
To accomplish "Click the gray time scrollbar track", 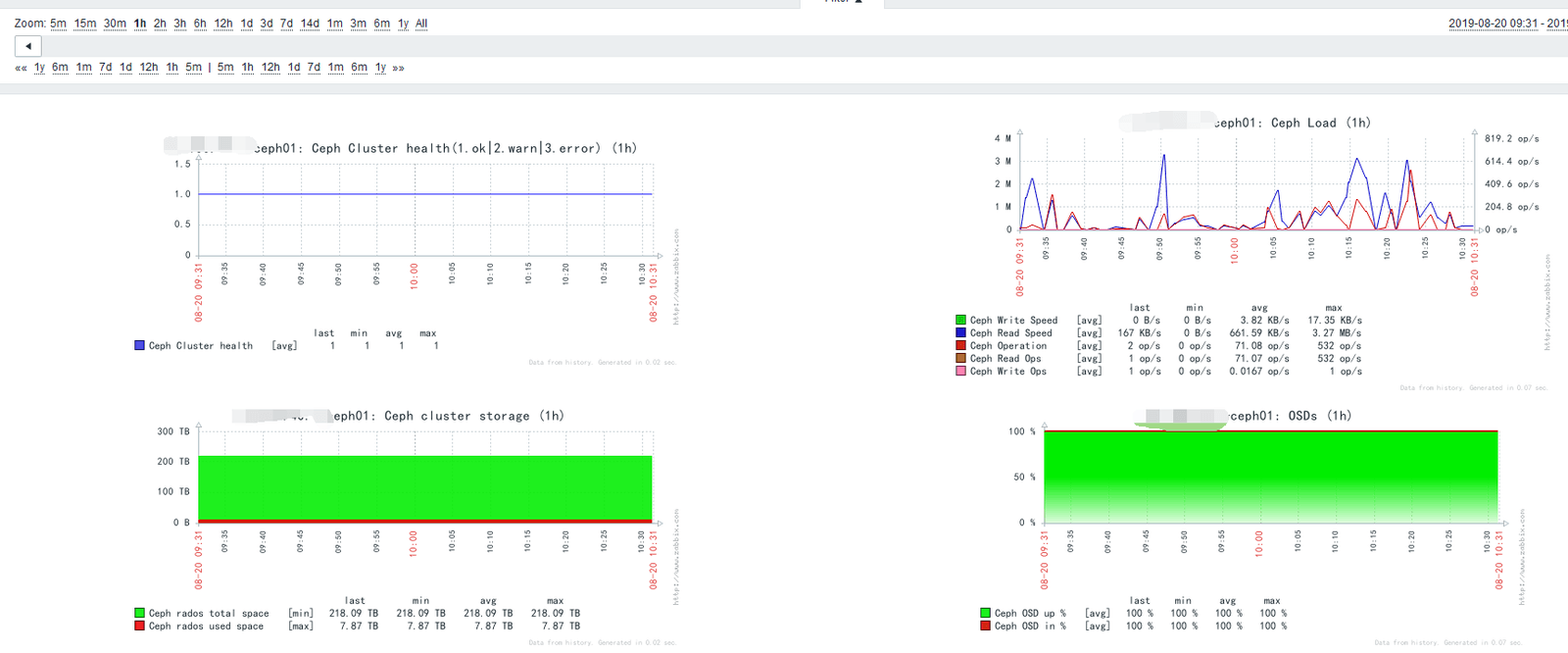I will pyautogui.click(x=784, y=46).
